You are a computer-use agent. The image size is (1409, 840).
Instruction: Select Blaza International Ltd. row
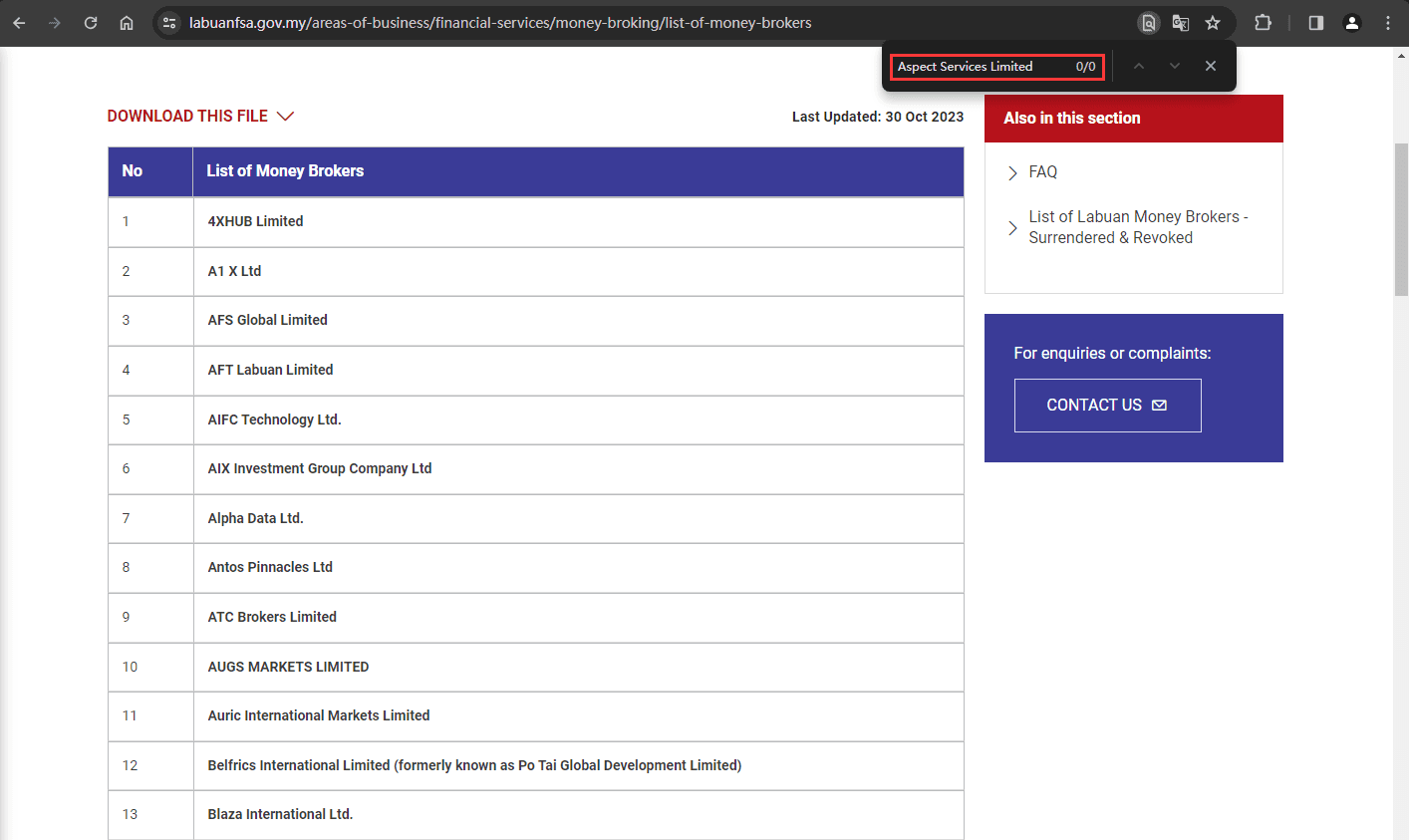point(536,814)
